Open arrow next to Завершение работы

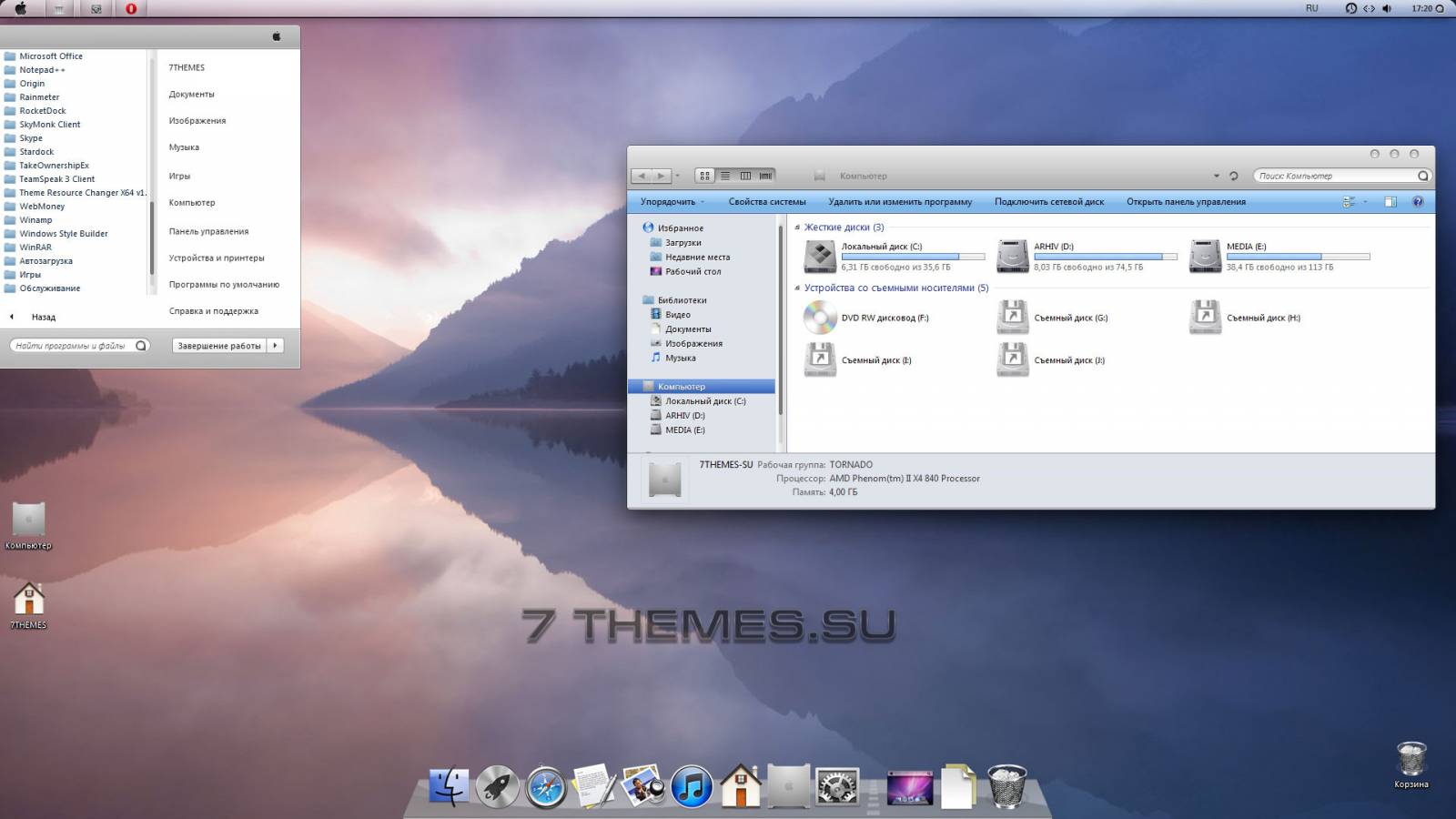(x=276, y=345)
